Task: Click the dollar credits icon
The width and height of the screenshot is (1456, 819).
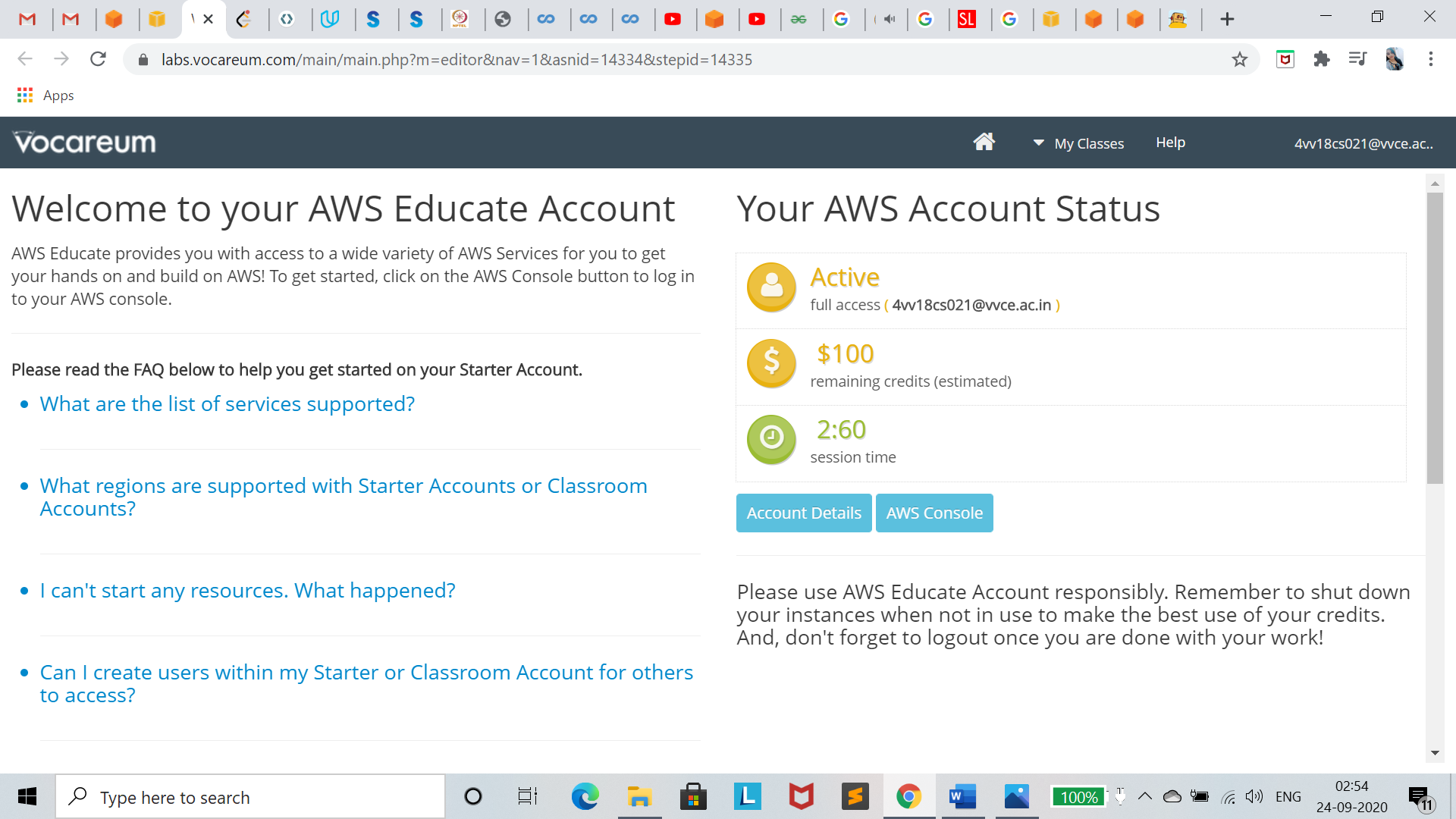Action: point(771,362)
